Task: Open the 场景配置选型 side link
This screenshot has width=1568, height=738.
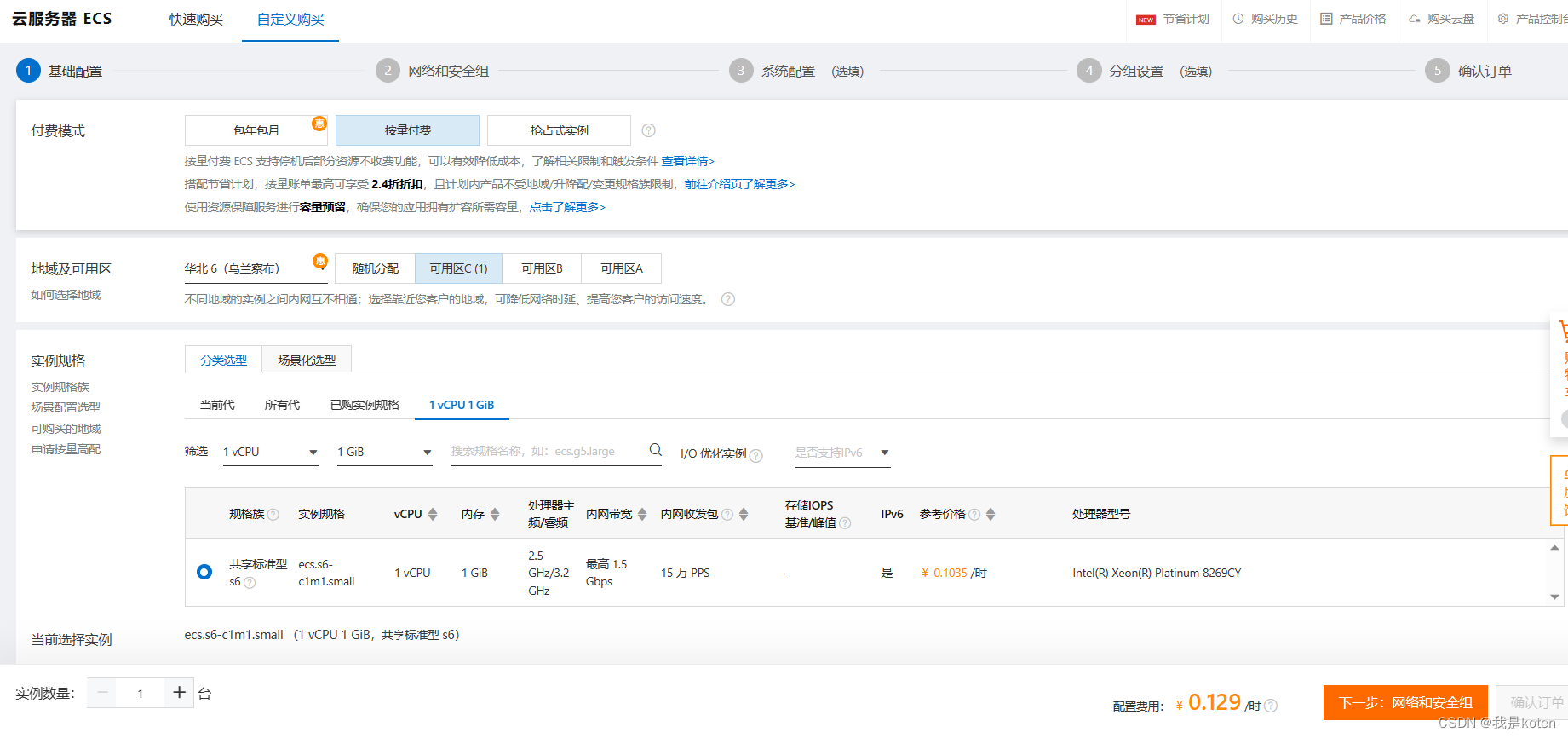Action: click(x=66, y=407)
